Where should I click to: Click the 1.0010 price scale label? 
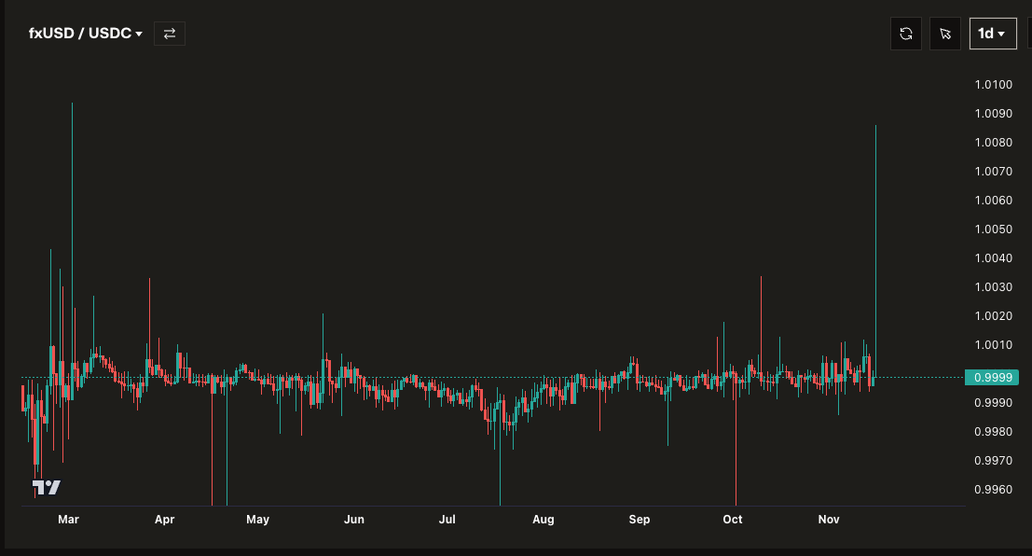click(993, 345)
